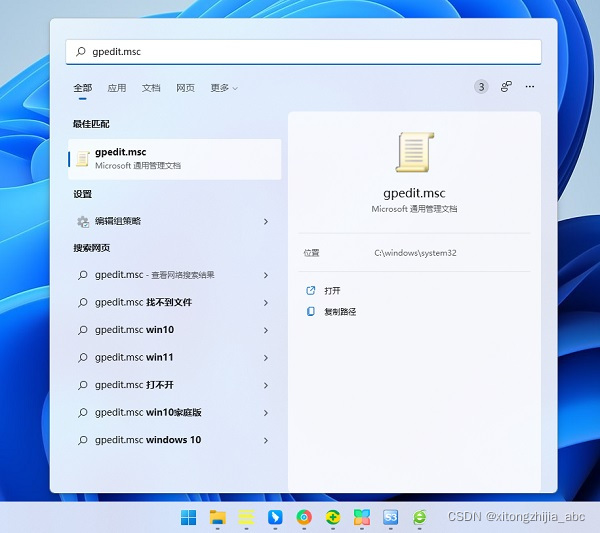The image size is (600, 533).
Task: Open the three-dot options menu
Action: (530, 86)
